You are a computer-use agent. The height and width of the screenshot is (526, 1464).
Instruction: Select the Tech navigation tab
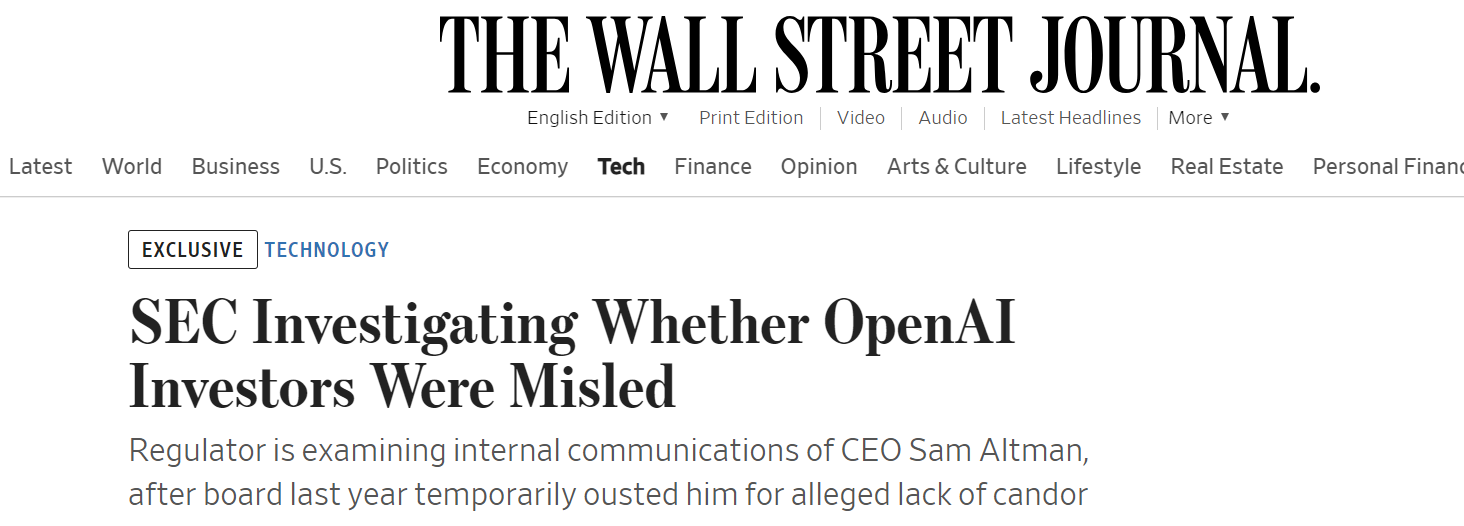(x=621, y=167)
